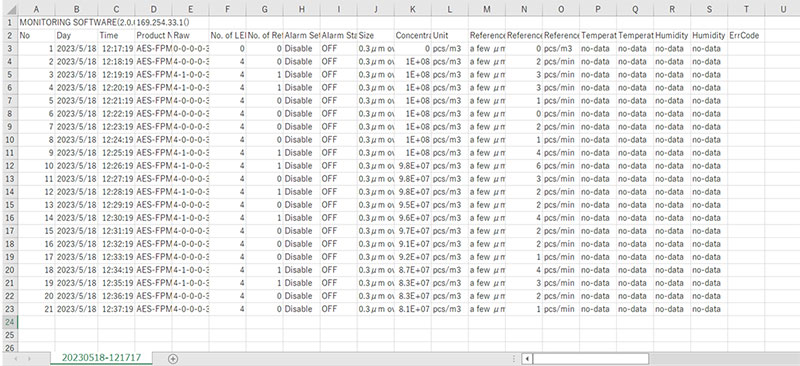Go to previous sheet navigation arrow
The height and width of the screenshot is (366, 800).
click(16, 359)
